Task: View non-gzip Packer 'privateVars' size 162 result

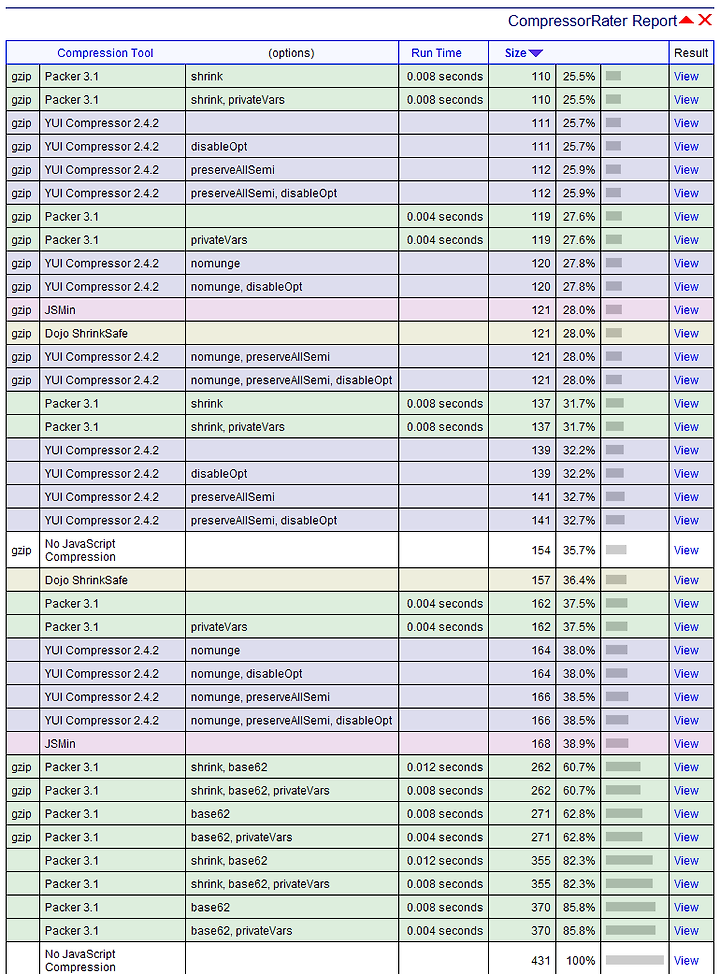Action: [x=686, y=627]
